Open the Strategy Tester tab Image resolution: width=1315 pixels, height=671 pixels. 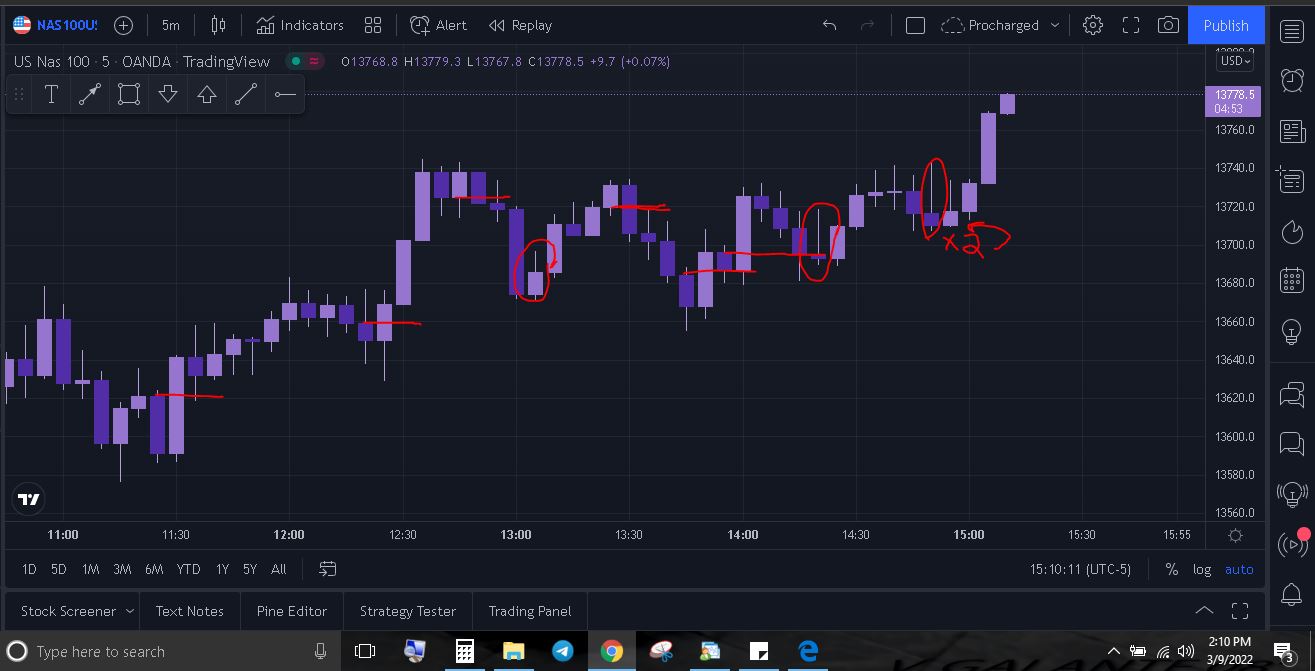pos(407,611)
